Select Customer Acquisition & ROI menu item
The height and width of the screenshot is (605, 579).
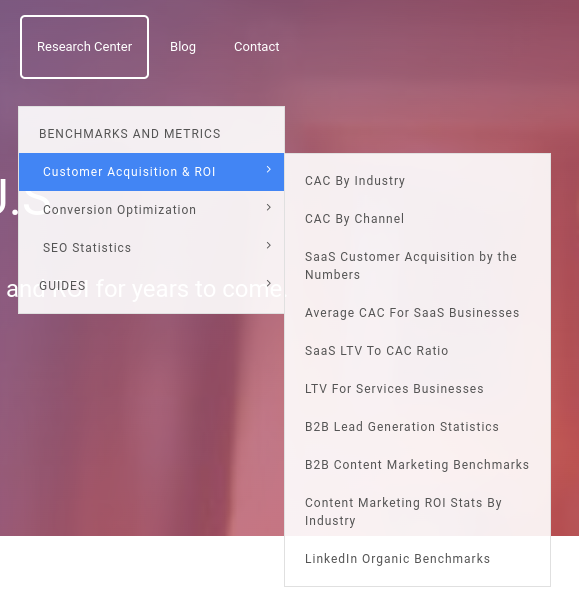click(x=152, y=172)
